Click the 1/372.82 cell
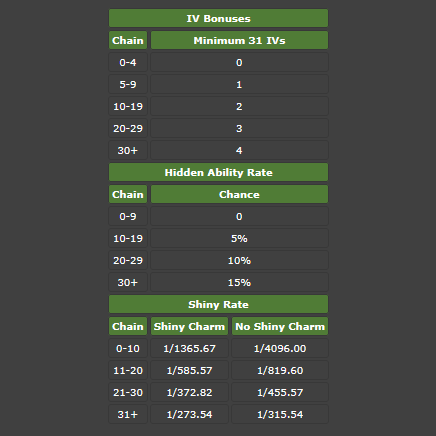 pyautogui.click(x=189, y=392)
